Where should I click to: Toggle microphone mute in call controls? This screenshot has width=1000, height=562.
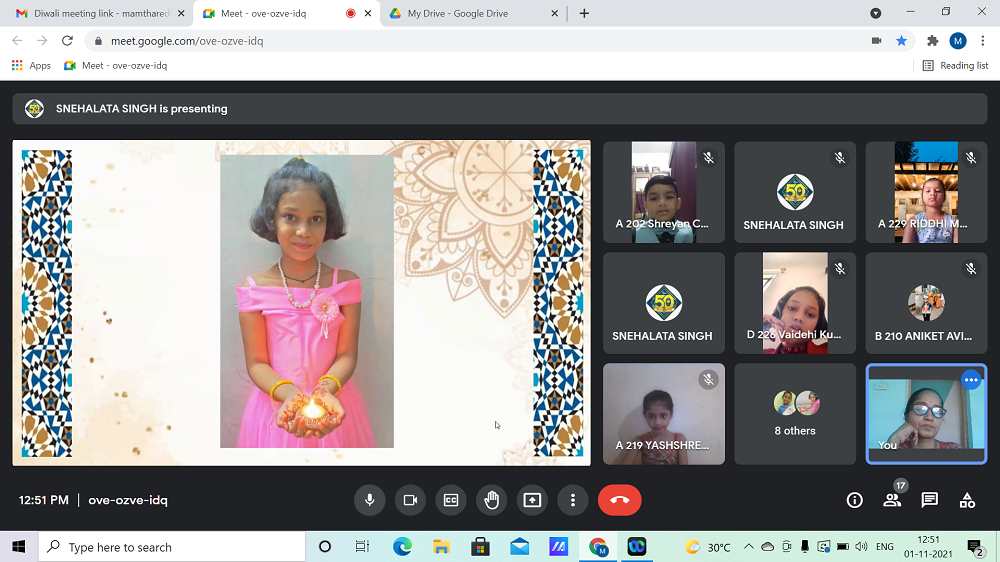[369, 500]
